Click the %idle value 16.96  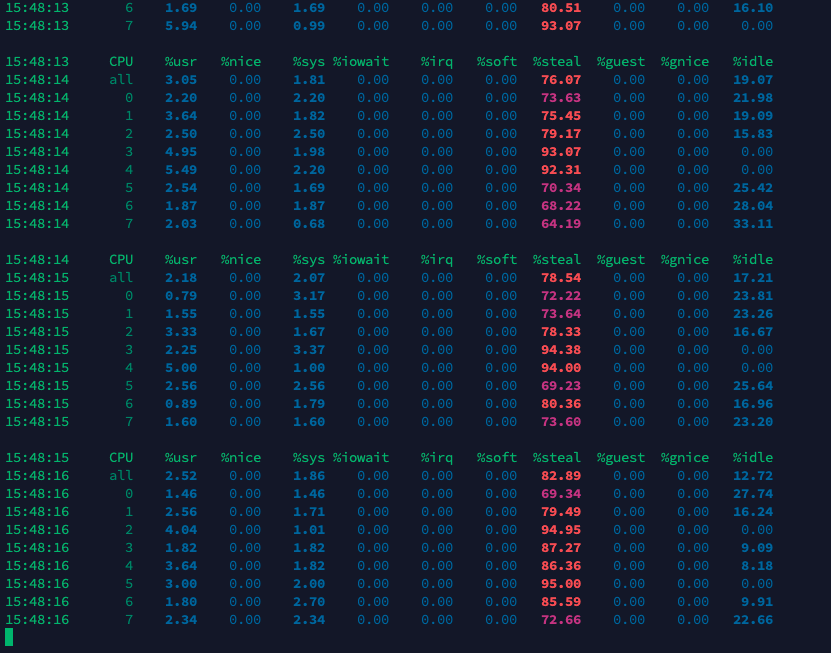(753, 404)
